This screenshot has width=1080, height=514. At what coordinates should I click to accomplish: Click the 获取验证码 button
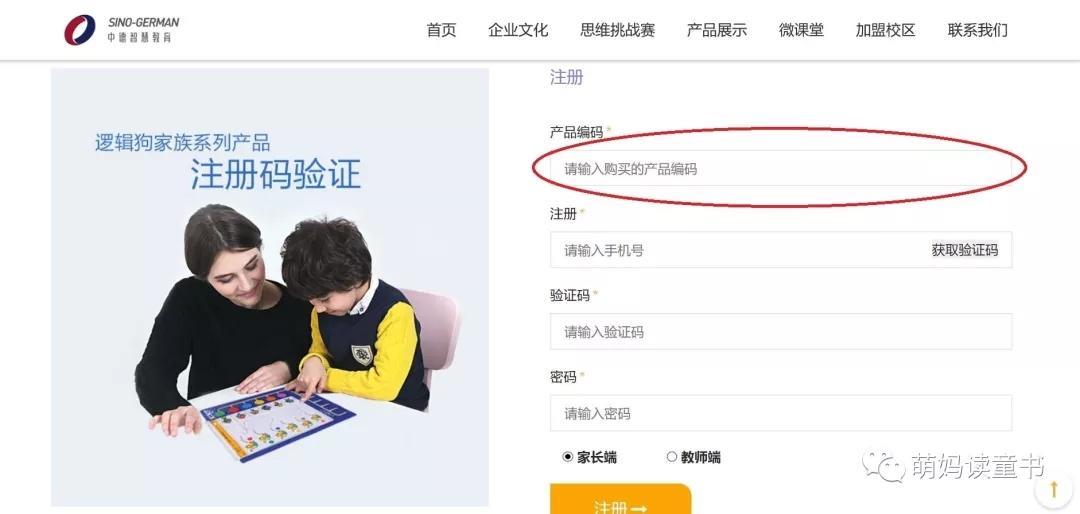(x=965, y=250)
